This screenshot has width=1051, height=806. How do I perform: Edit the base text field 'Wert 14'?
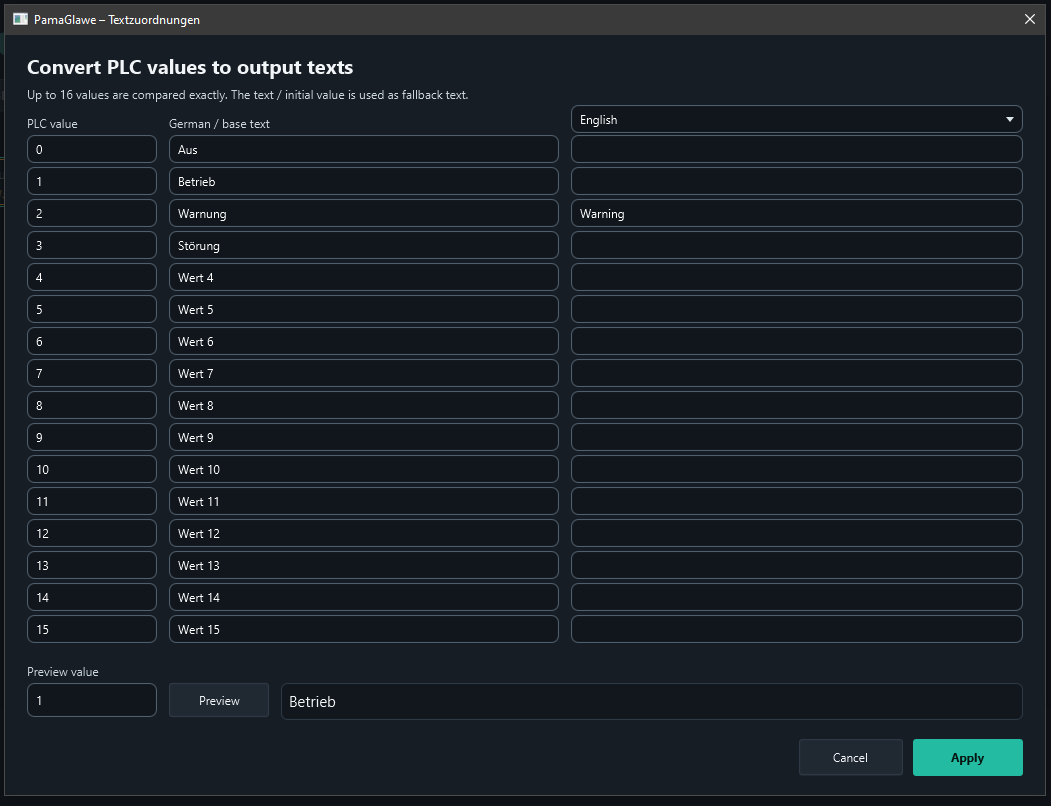click(363, 597)
